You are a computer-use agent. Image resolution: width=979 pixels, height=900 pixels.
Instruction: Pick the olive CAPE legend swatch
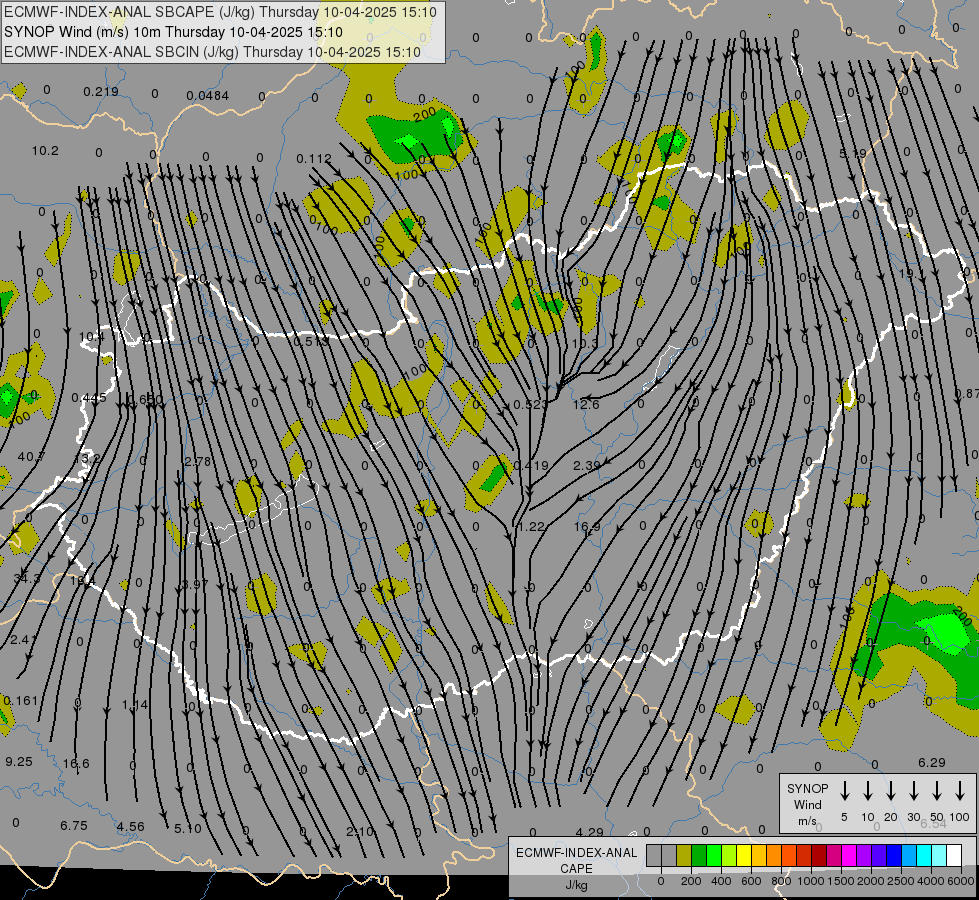pyautogui.click(x=684, y=856)
